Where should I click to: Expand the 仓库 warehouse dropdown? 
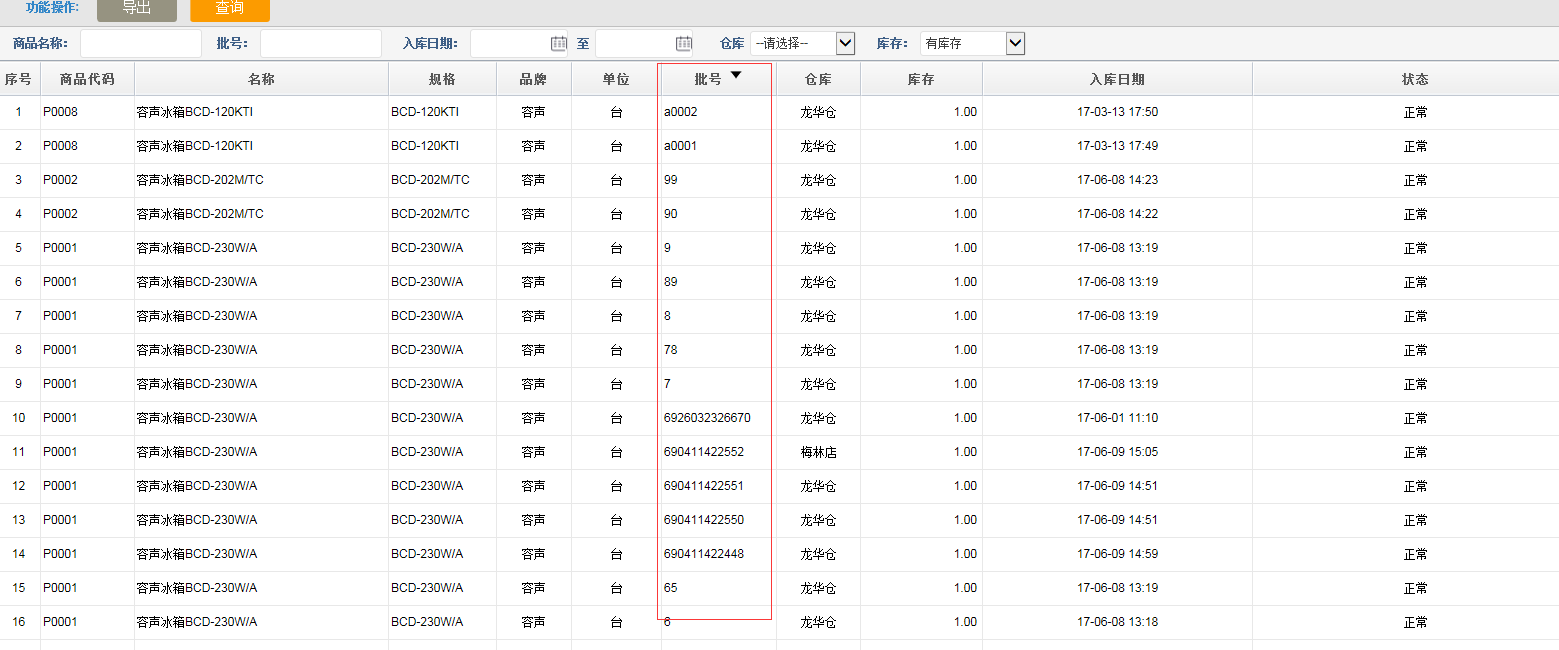(x=845, y=43)
